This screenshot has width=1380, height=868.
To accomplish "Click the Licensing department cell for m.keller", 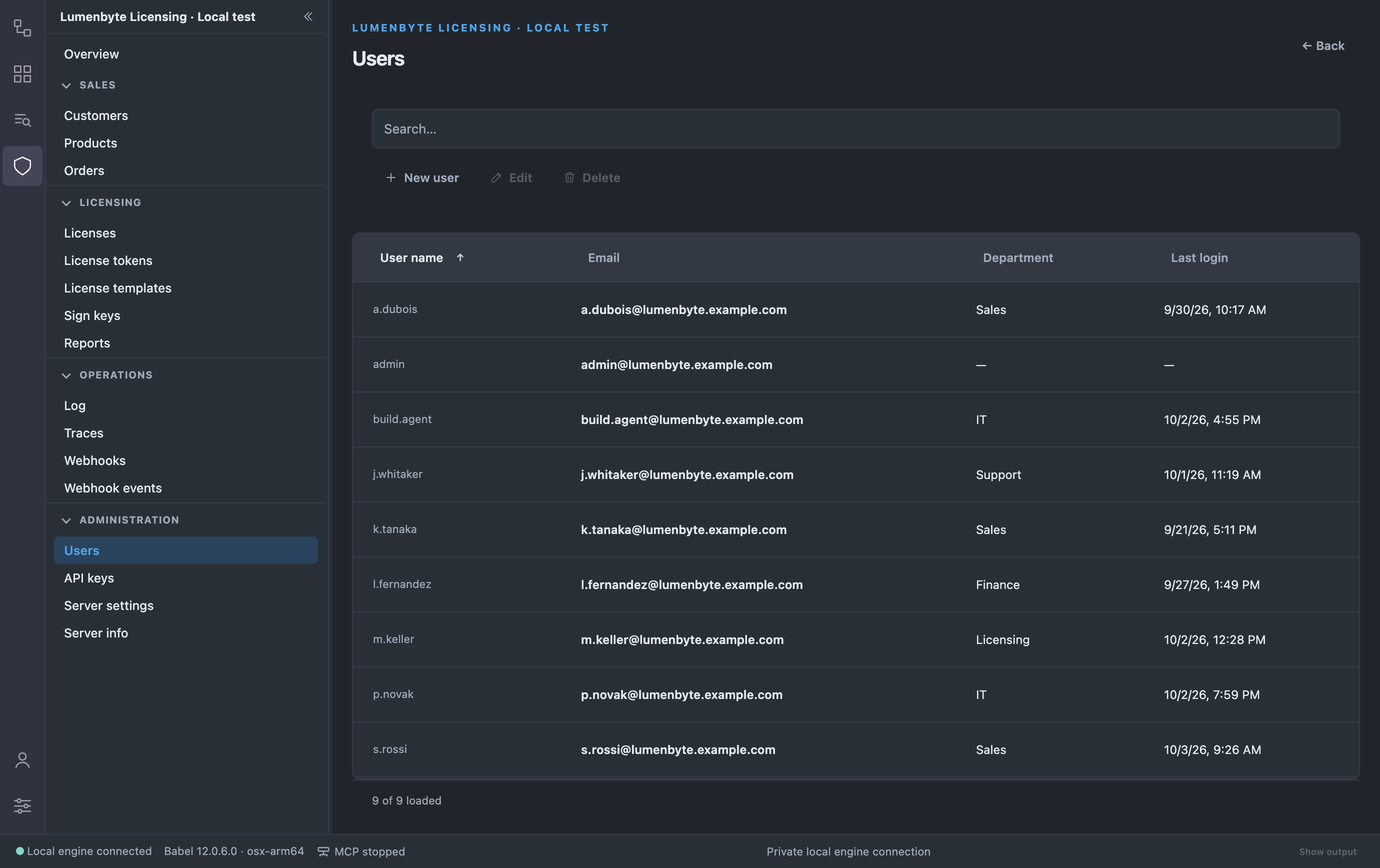I will [1003, 639].
